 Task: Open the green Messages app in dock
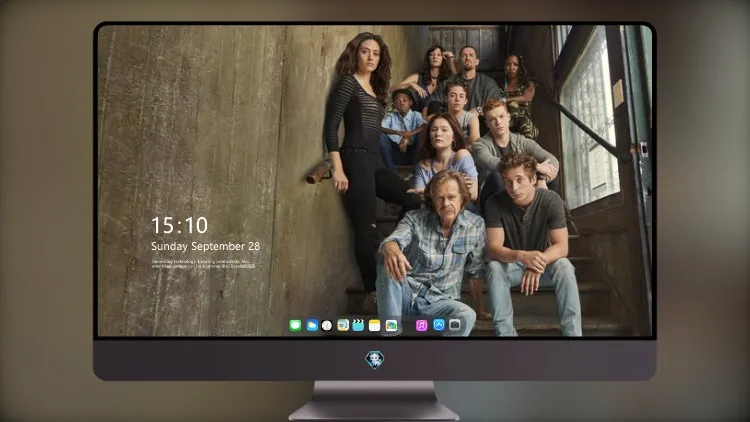pyautogui.click(x=295, y=325)
